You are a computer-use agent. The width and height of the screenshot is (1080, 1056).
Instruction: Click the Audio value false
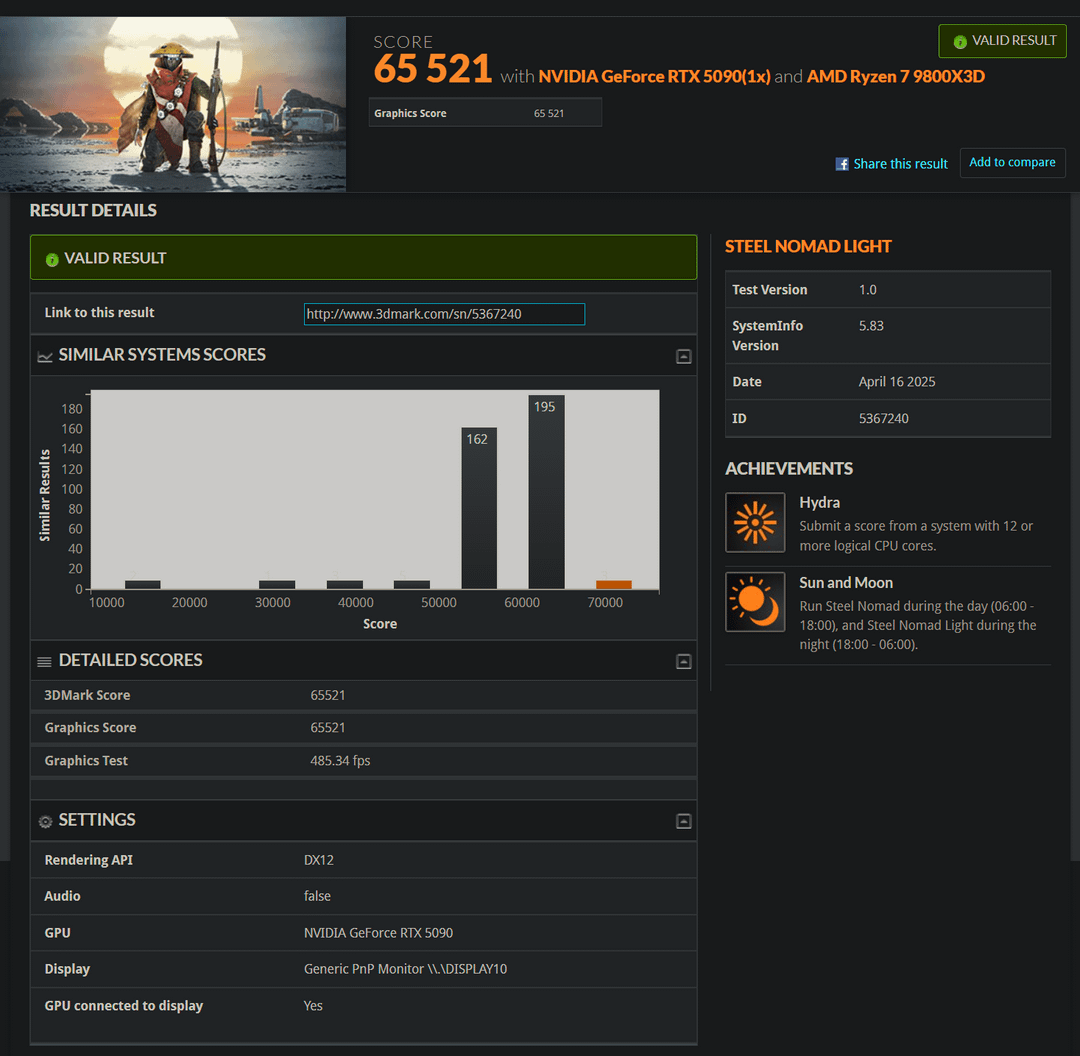pos(317,895)
